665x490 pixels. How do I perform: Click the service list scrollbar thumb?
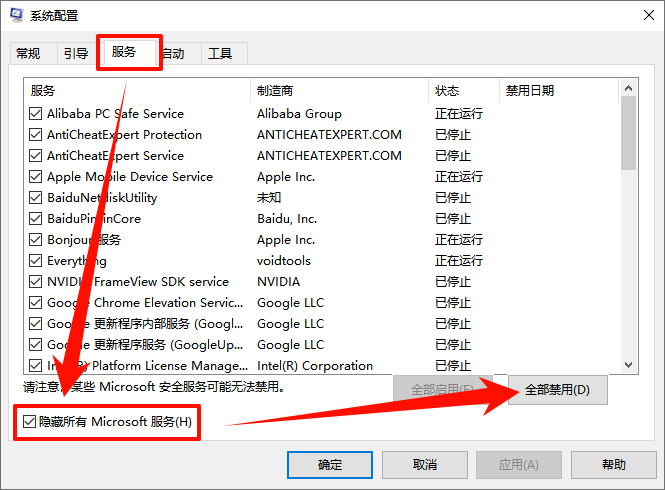[629, 133]
